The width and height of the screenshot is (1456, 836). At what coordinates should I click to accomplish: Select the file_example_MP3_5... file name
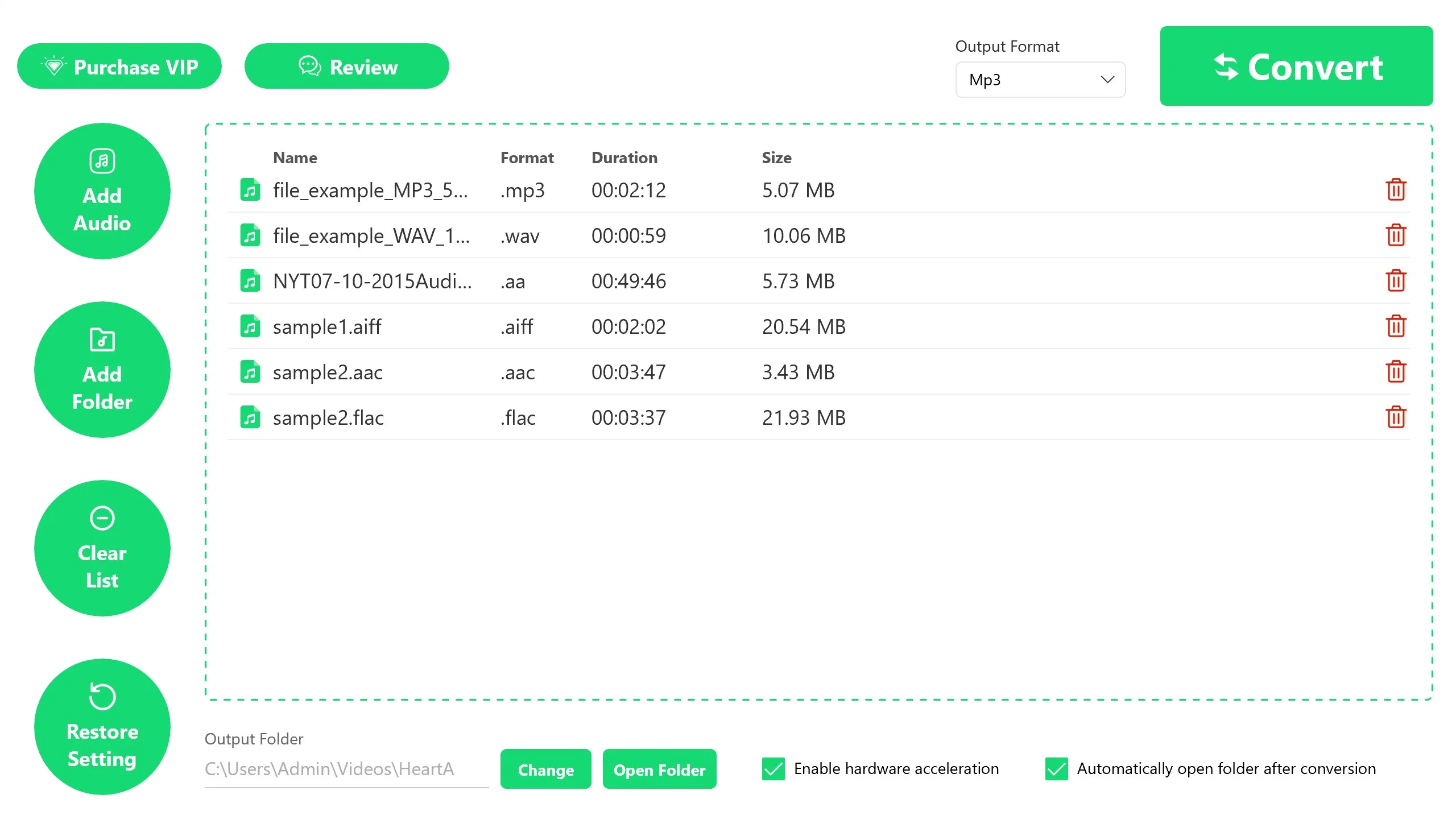pos(370,190)
